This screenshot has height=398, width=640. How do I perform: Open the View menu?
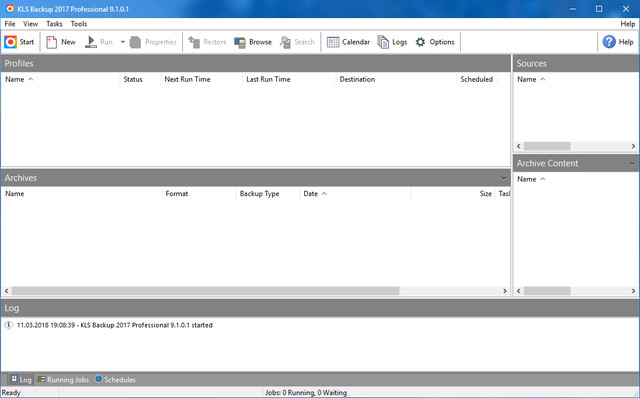tap(30, 24)
